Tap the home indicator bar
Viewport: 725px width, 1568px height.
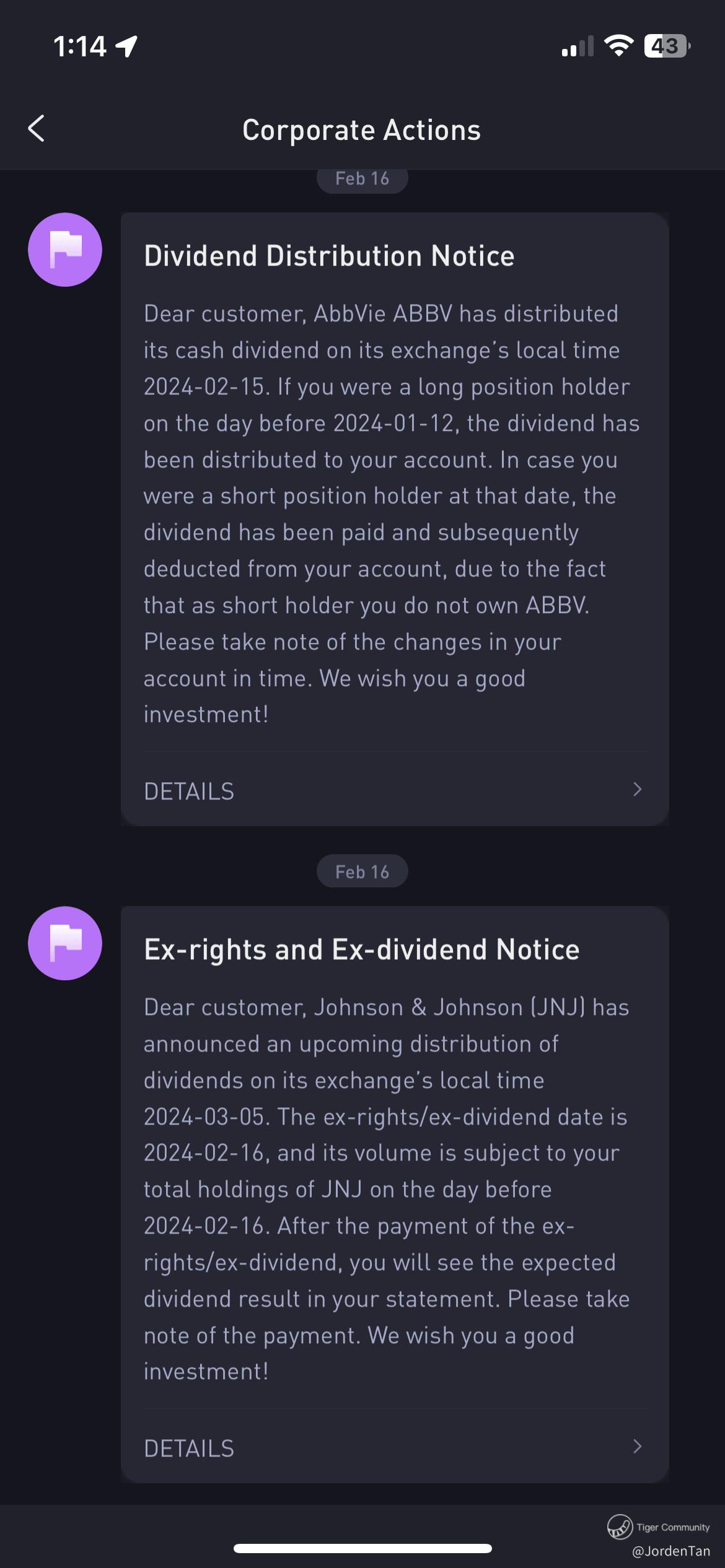pyautogui.click(x=362, y=1548)
